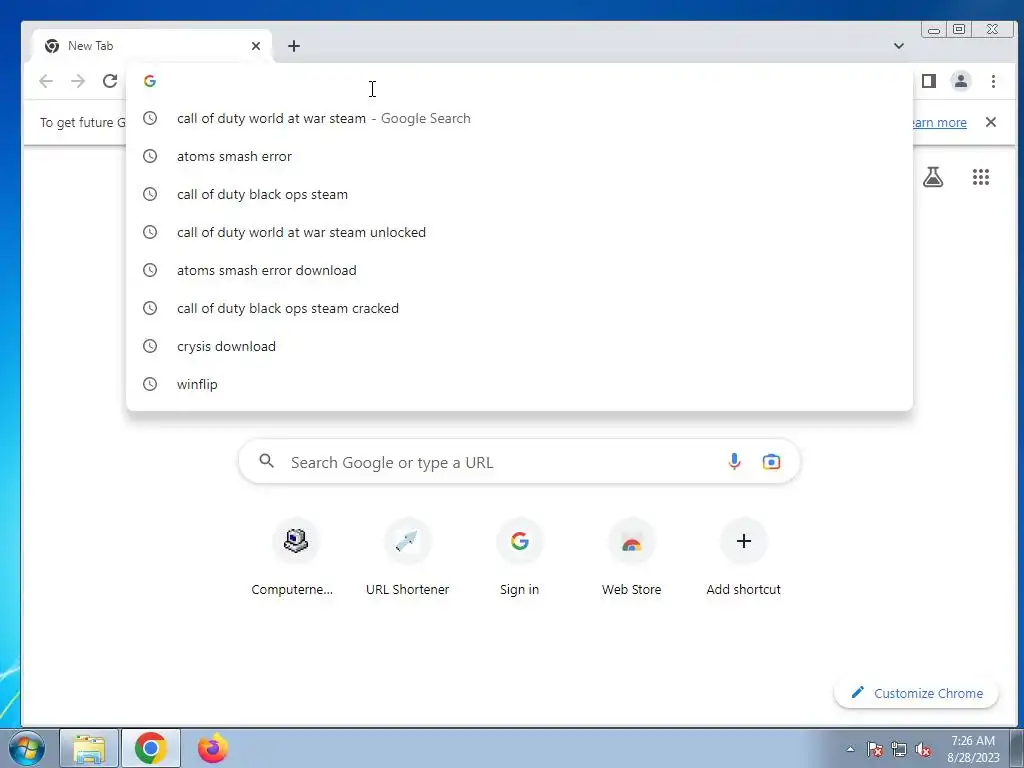Select the 'crysis download' suggestion

519,345
